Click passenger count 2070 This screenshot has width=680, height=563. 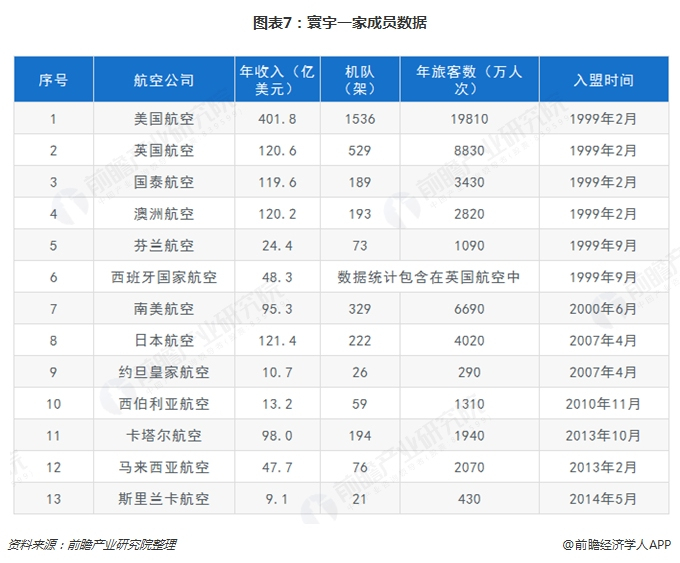coord(469,467)
